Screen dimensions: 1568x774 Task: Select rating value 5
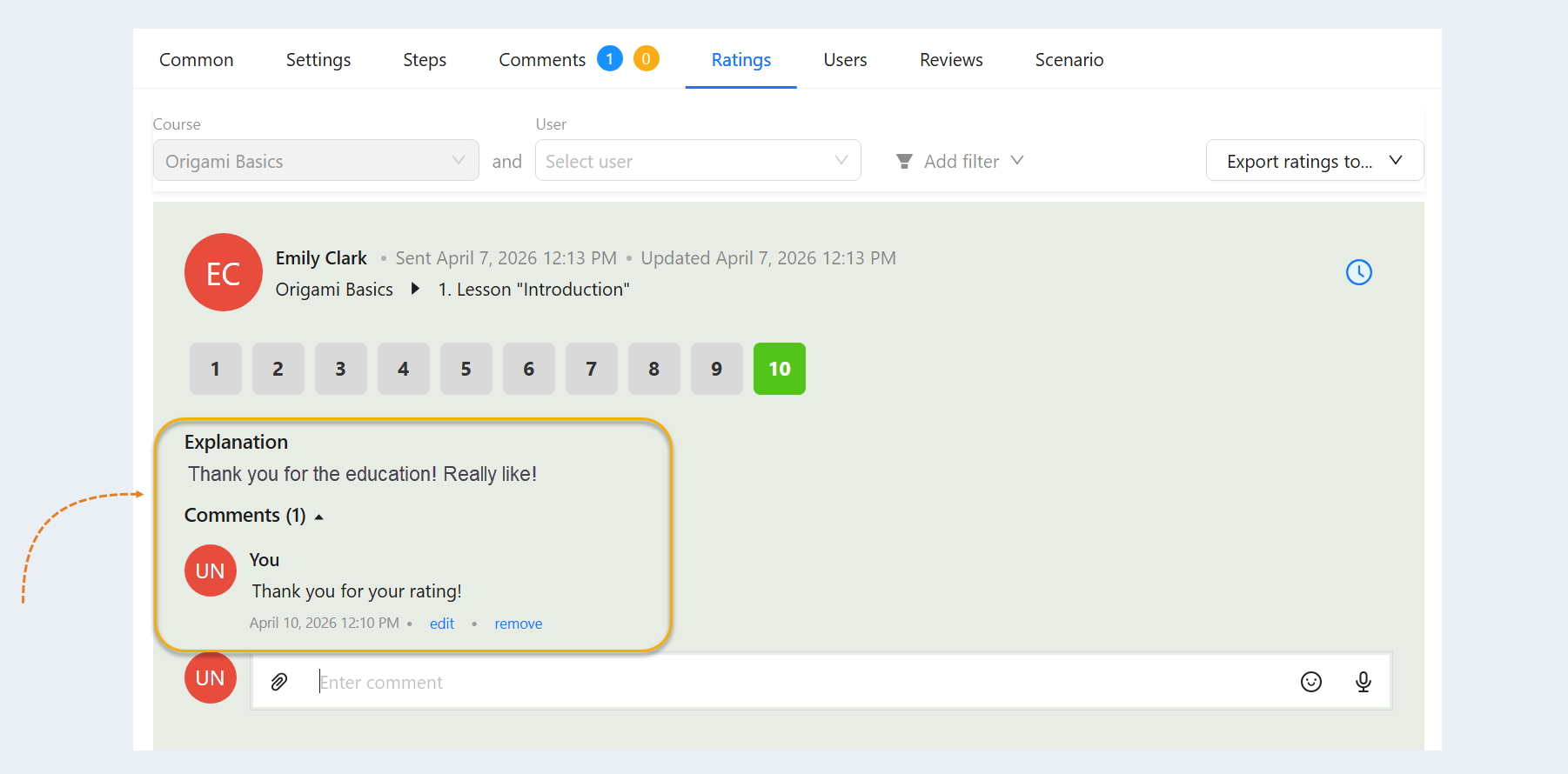click(466, 369)
